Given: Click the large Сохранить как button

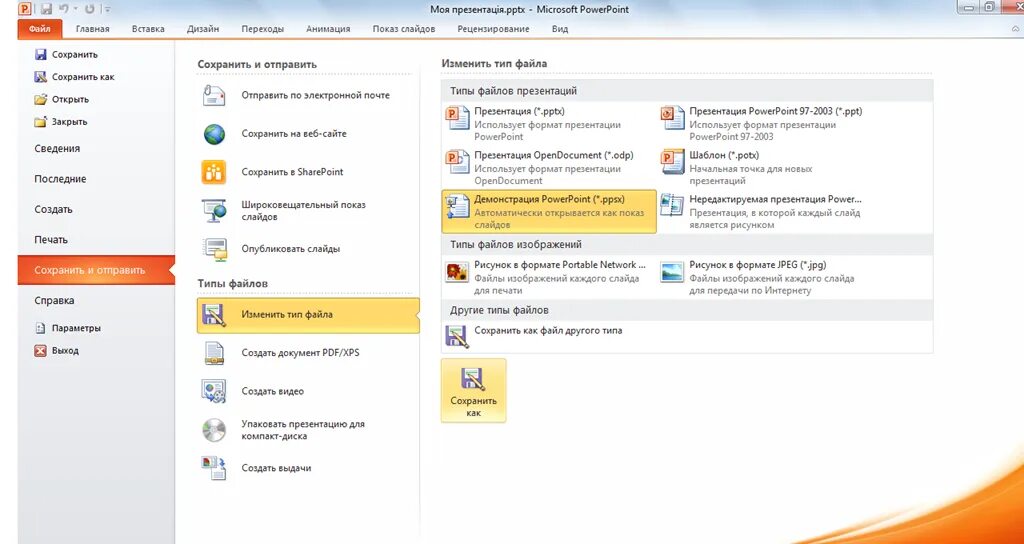Looking at the screenshot, I should pyautogui.click(x=473, y=391).
